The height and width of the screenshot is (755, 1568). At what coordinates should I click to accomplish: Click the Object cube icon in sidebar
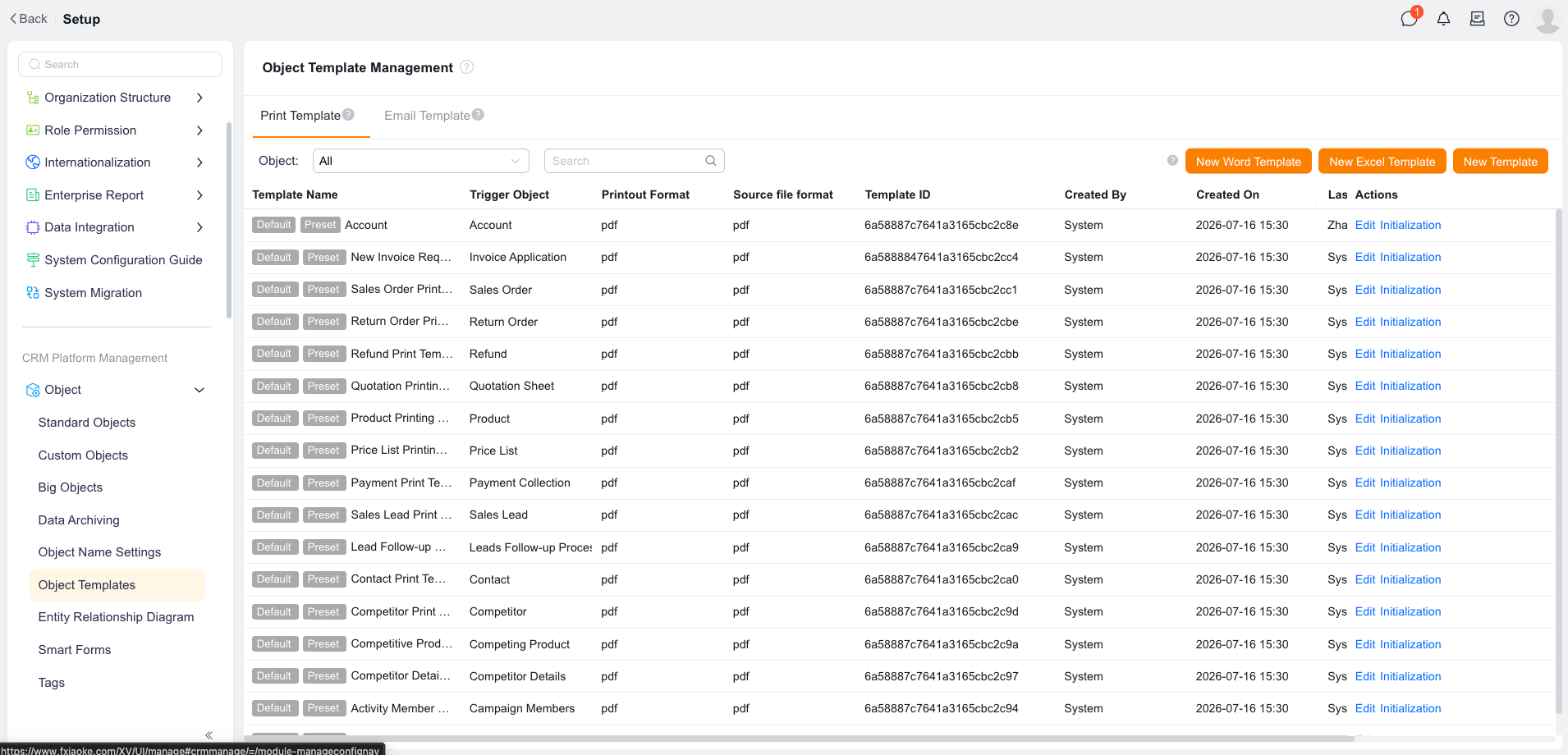tap(33, 390)
